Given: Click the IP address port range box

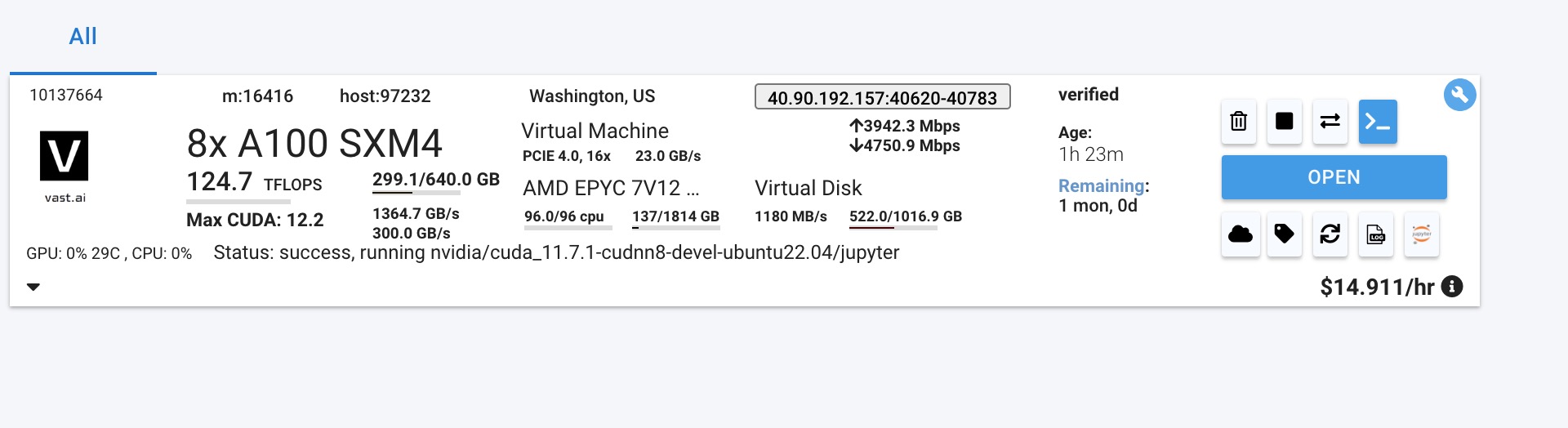Looking at the screenshot, I should pos(883,97).
